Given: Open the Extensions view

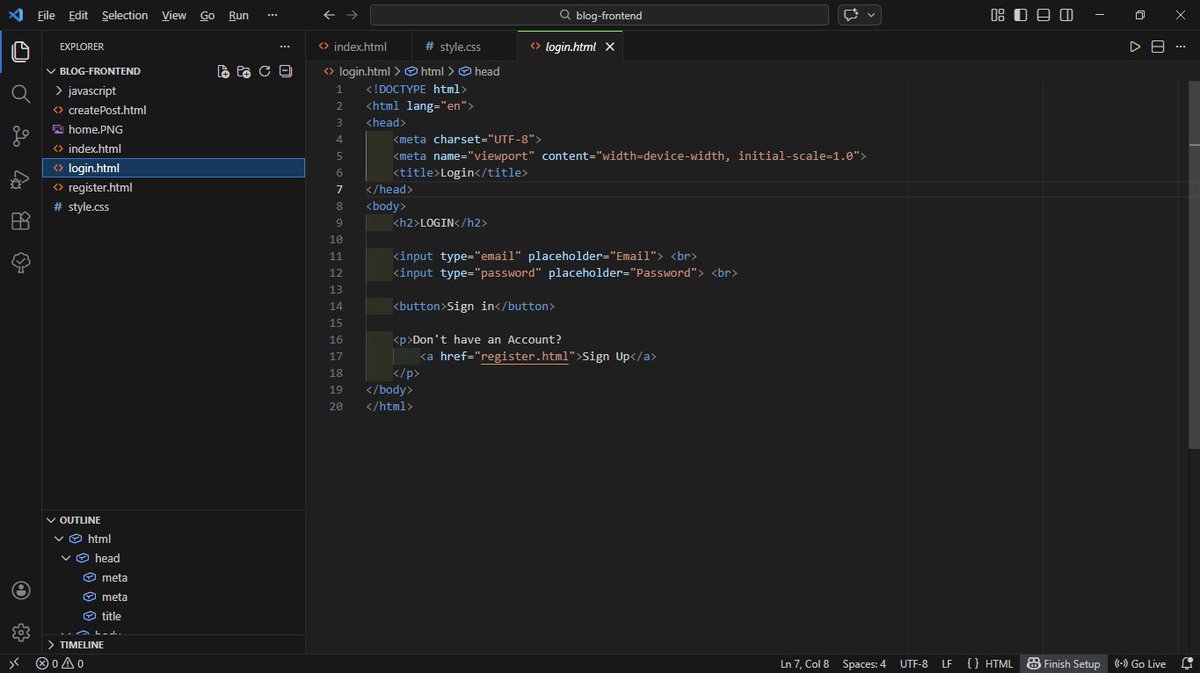Looking at the screenshot, I should pos(20,221).
